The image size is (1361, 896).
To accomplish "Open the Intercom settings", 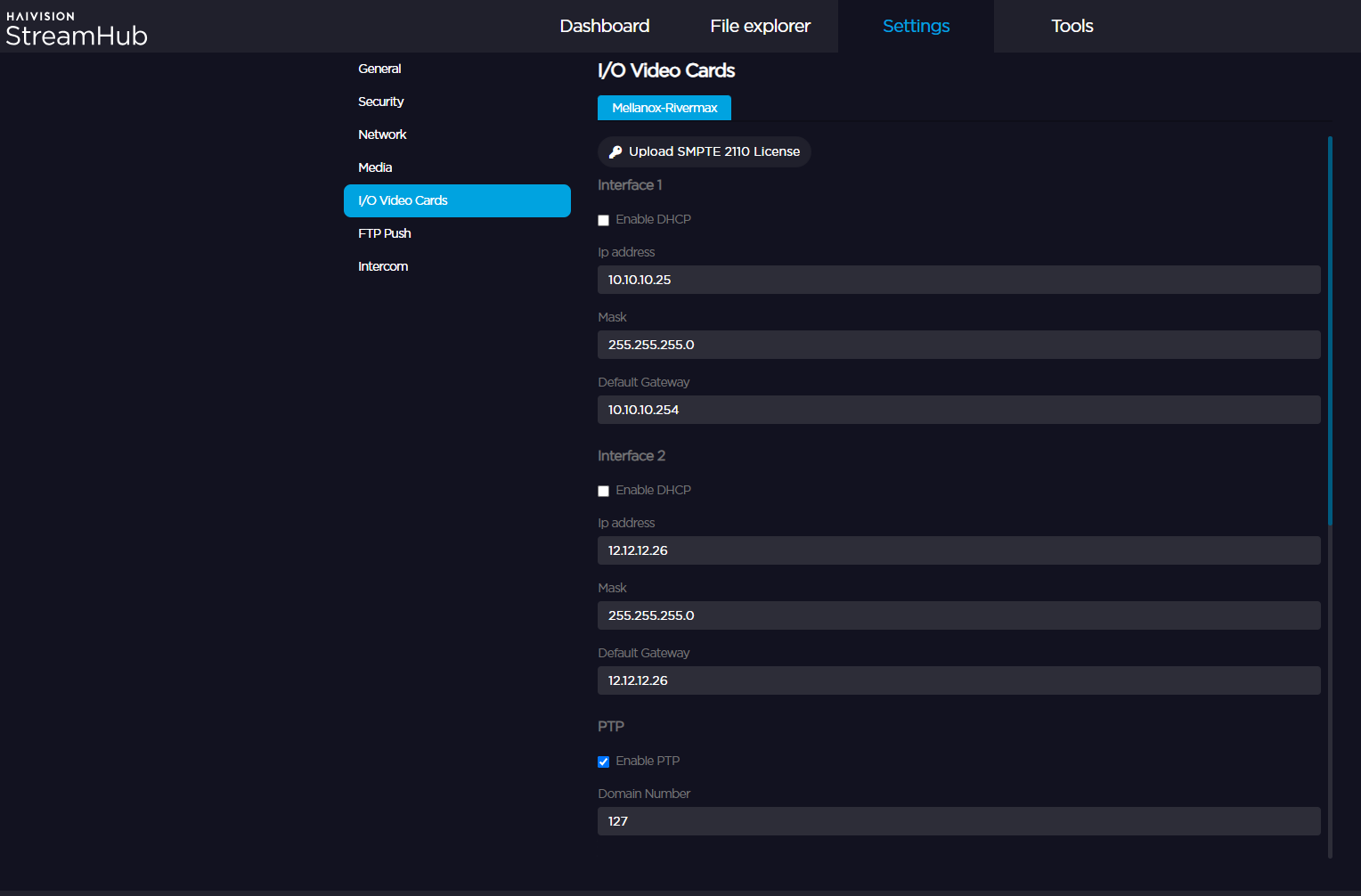I will [x=383, y=265].
